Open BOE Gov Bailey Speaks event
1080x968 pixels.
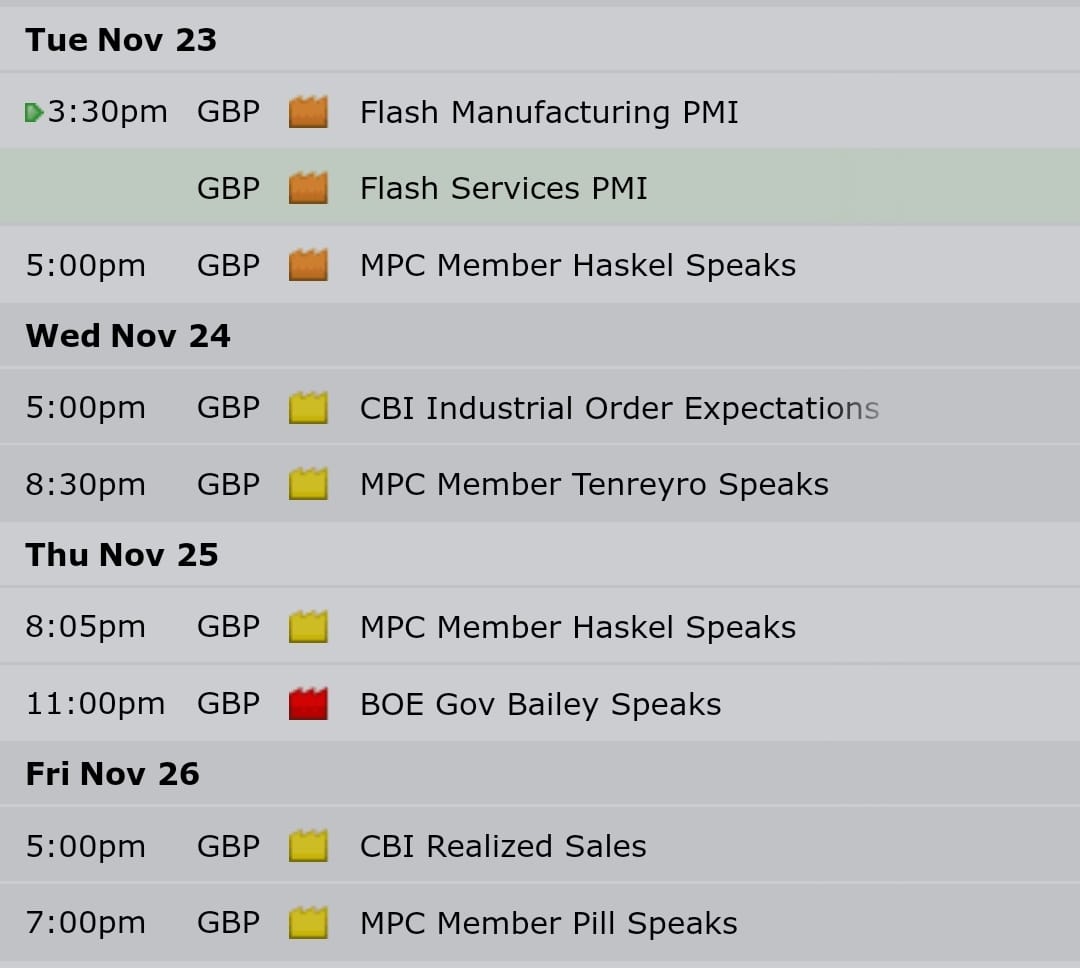click(541, 704)
